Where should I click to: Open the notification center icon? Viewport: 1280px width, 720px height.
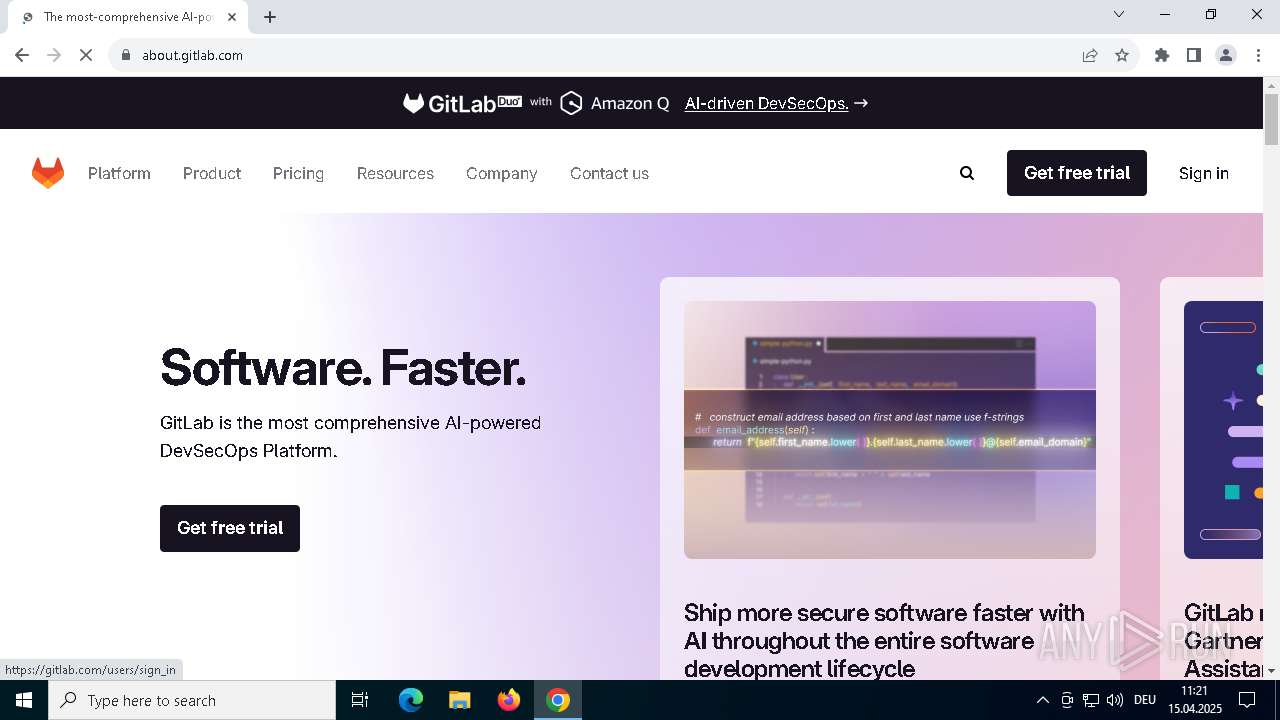1247,700
